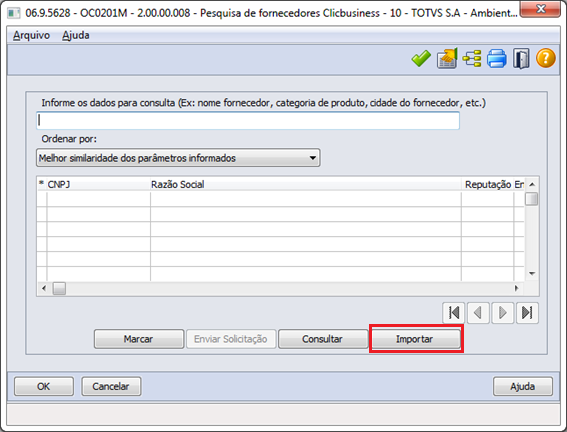Click the bottom-right Ajuda button

523,386
